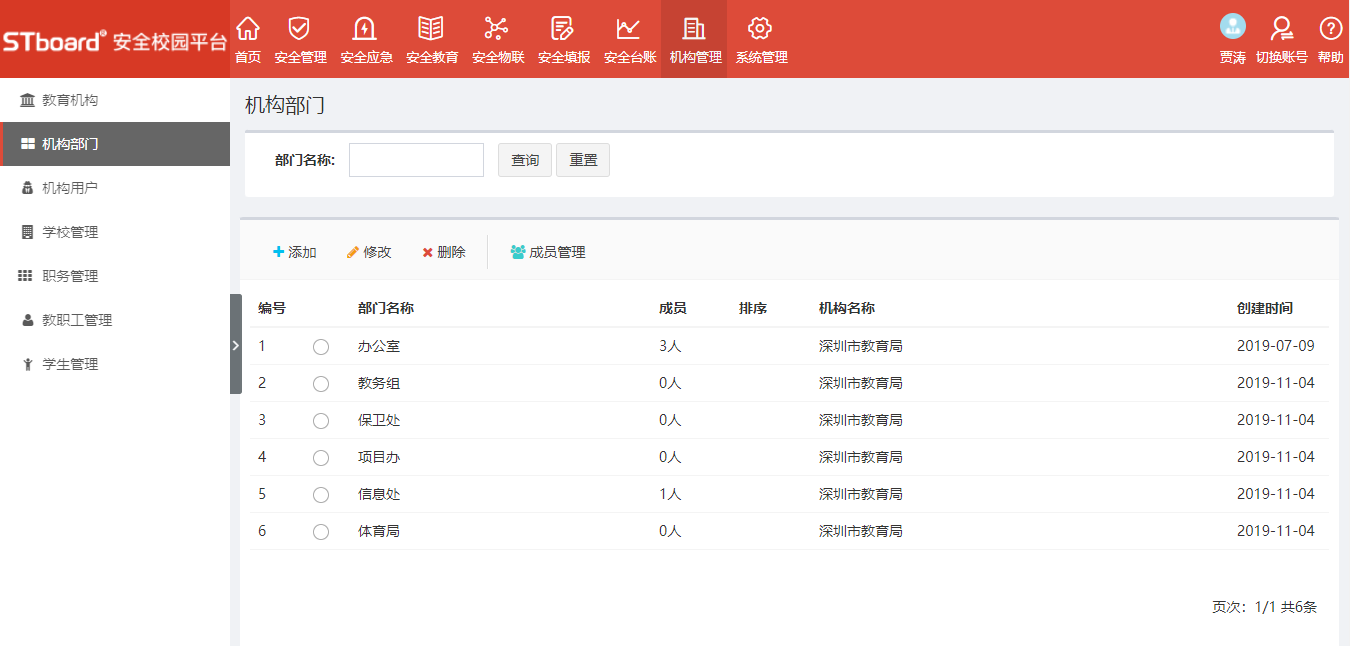Click the 教务组 department name
The height and width of the screenshot is (646, 1350).
pyautogui.click(x=379, y=383)
